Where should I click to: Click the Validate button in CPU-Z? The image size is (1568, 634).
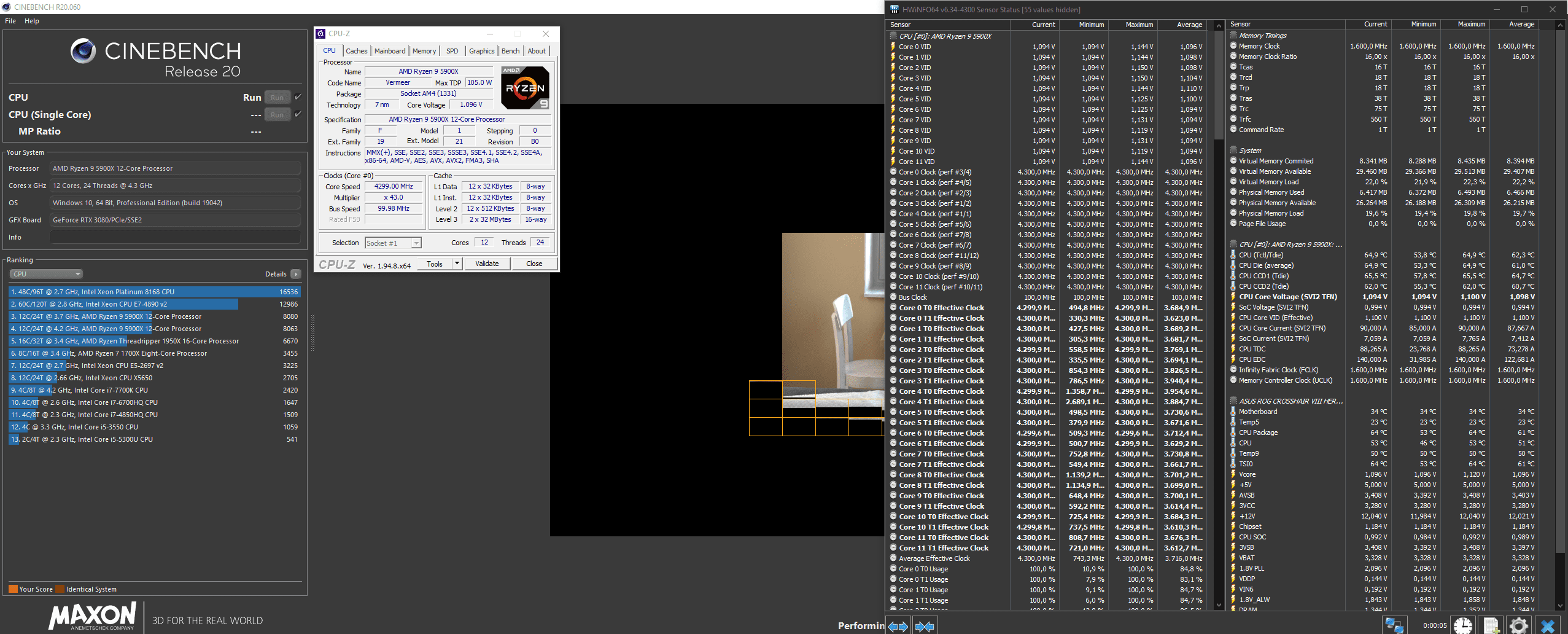click(x=487, y=264)
